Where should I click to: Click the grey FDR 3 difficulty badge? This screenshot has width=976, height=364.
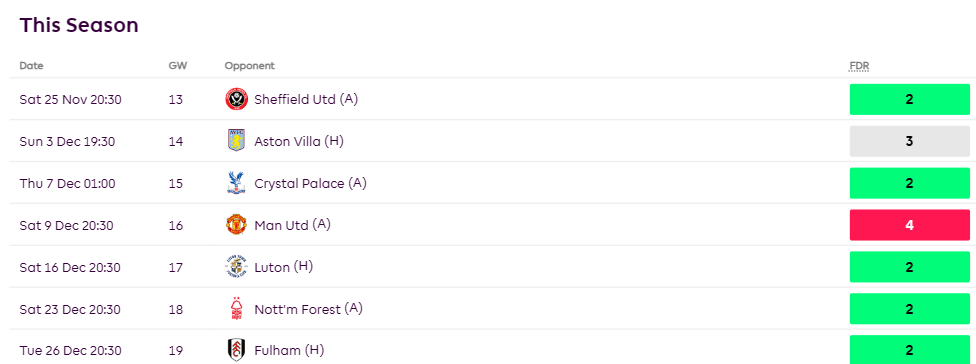coord(909,141)
